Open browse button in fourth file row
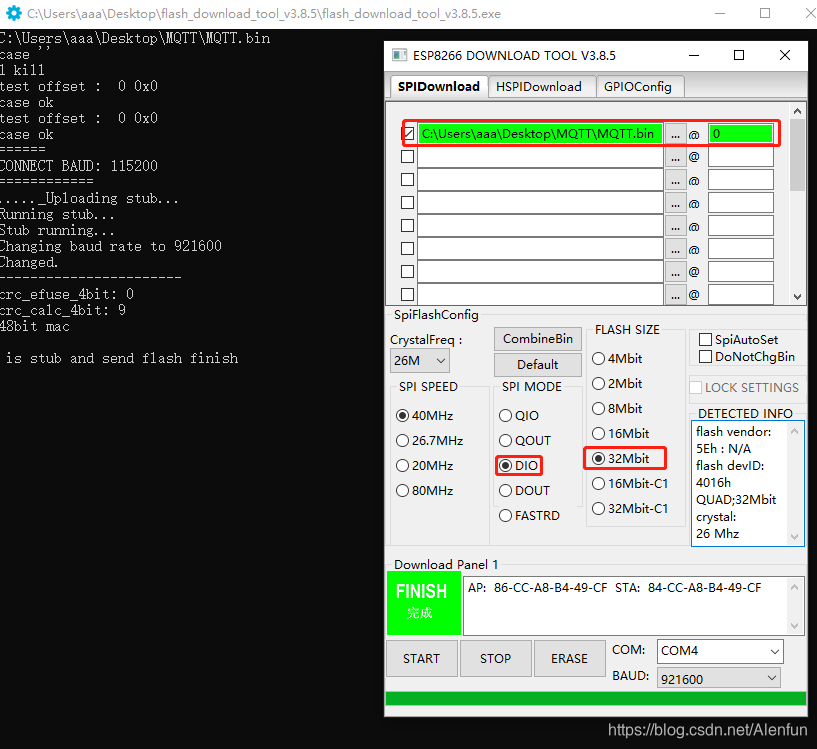The height and width of the screenshot is (749, 817). tap(675, 203)
